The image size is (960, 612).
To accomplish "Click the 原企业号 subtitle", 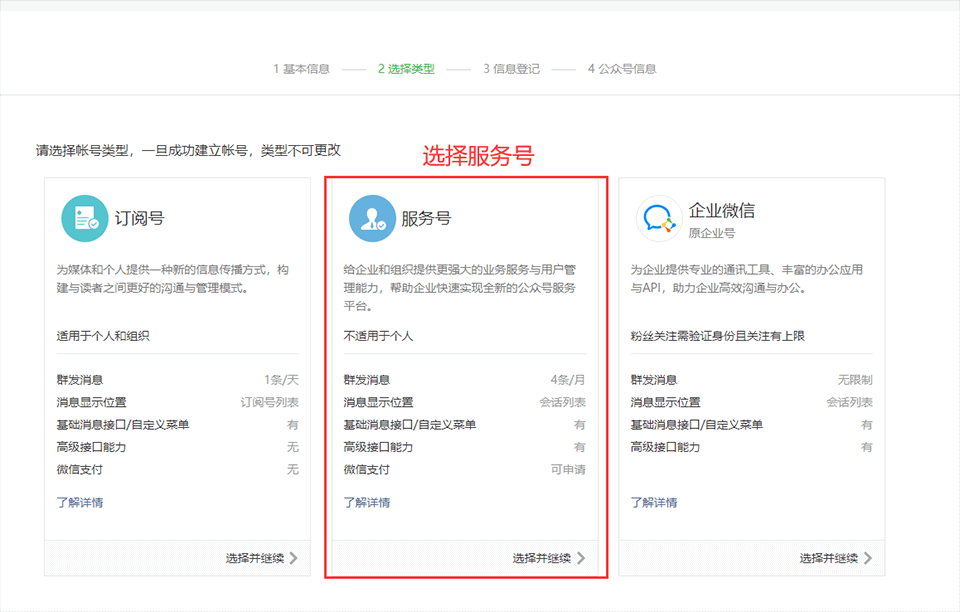I will click(711, 233).
